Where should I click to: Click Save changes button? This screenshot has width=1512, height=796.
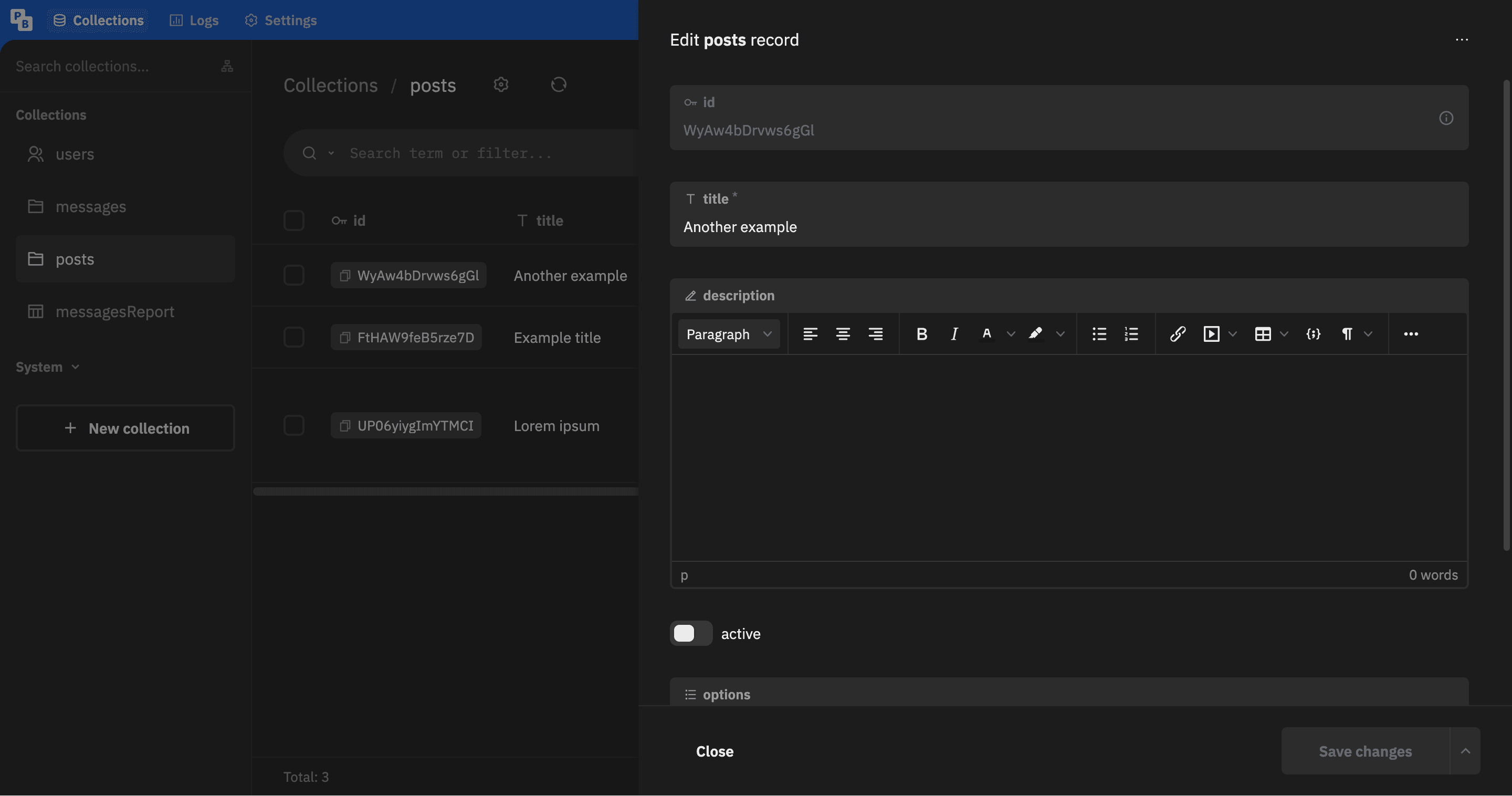1365,751
